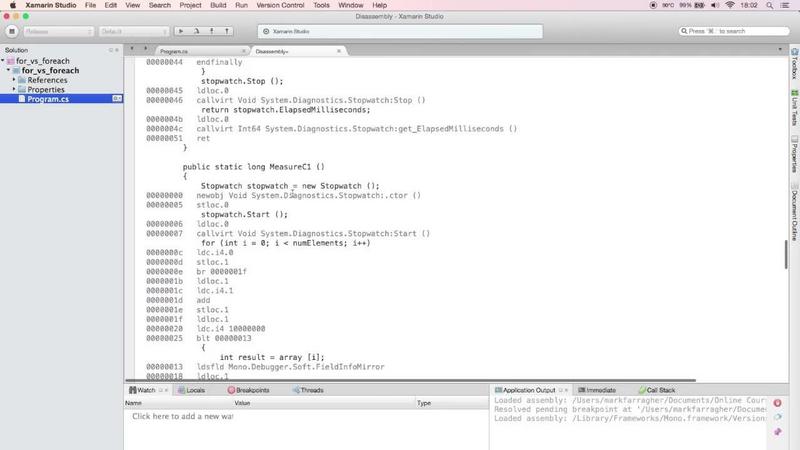Switch to the Immediate pad tab
Screen dimensions: 800x450
597,390
